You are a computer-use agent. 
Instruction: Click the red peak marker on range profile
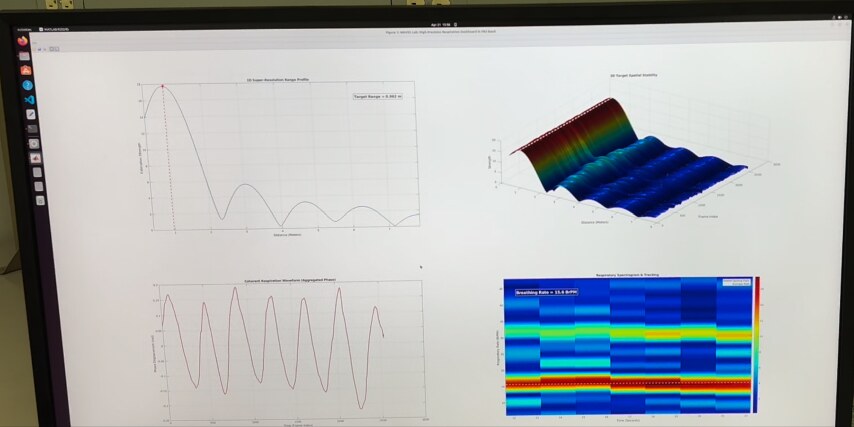coord(164,87)
